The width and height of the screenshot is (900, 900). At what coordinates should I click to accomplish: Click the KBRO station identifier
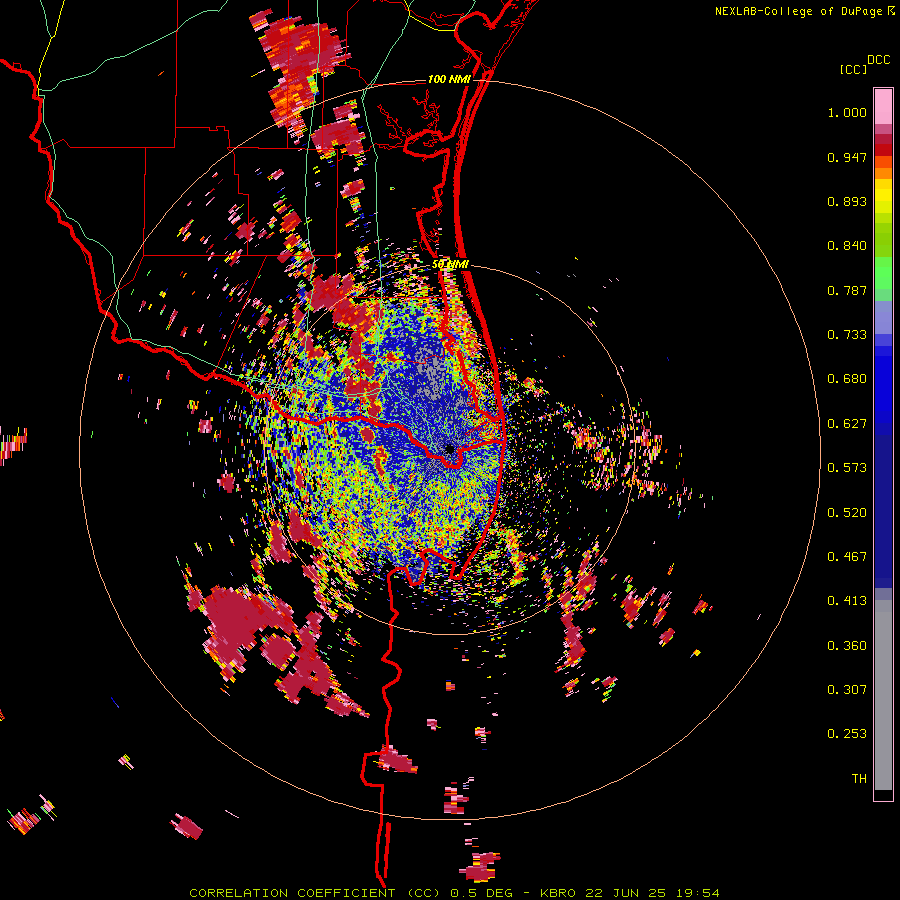coord(559,893)
